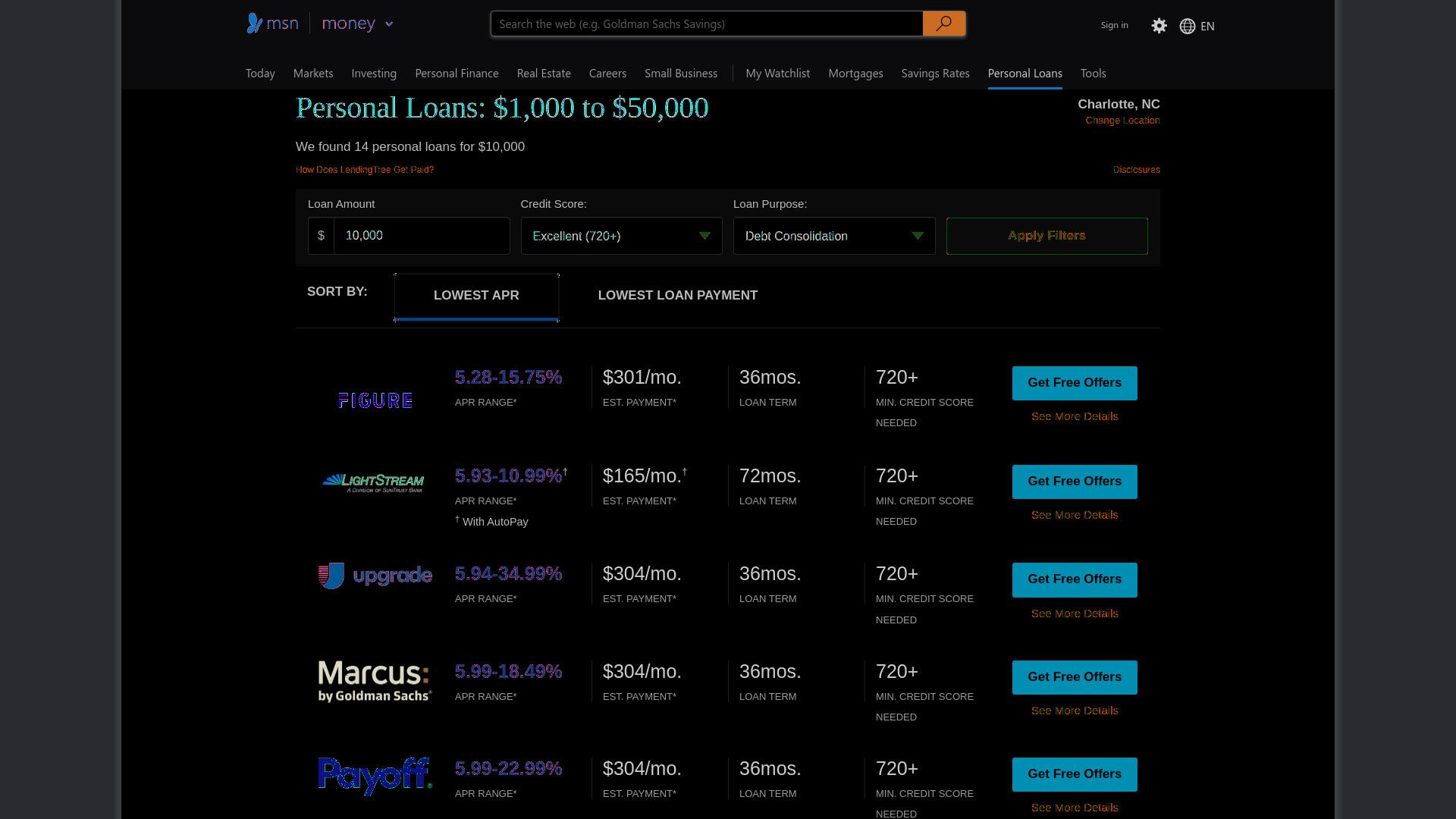This screenshot has height=819, width=1456.
Task: Click the Change Location link
Action: pyautogui.click(x=1122, y=121)
